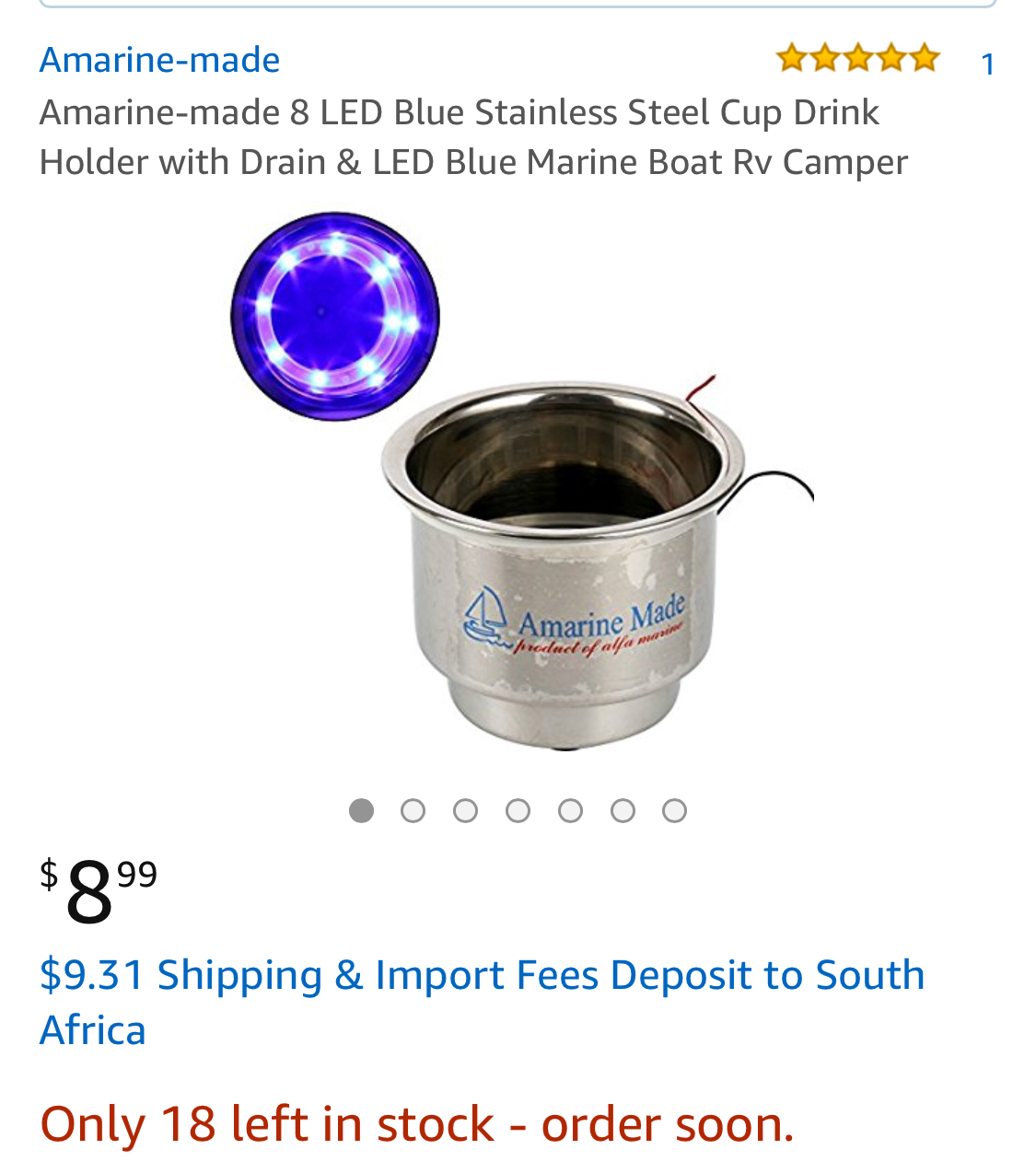View the single customer review count
Viewport: 1036px width, 1173px height.
pyautogui.click(x=987, y=64)
